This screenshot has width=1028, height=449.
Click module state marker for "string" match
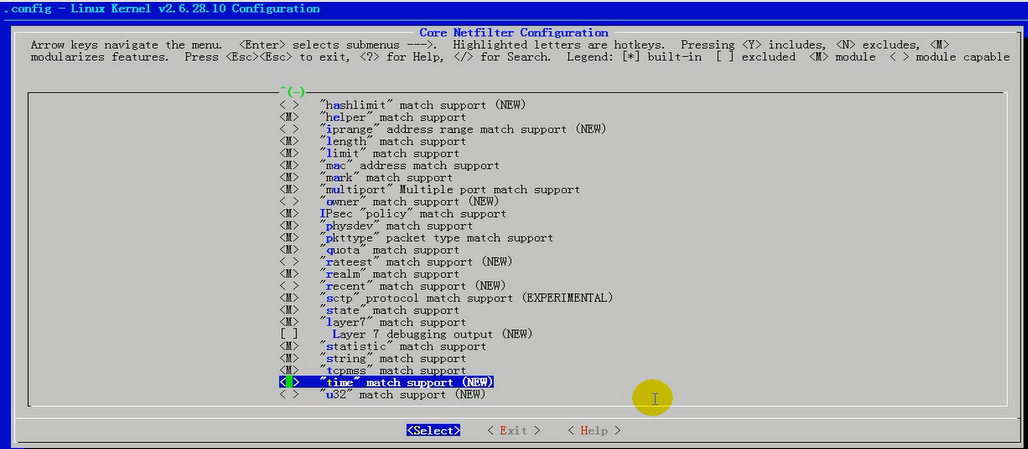pos(289,359)
